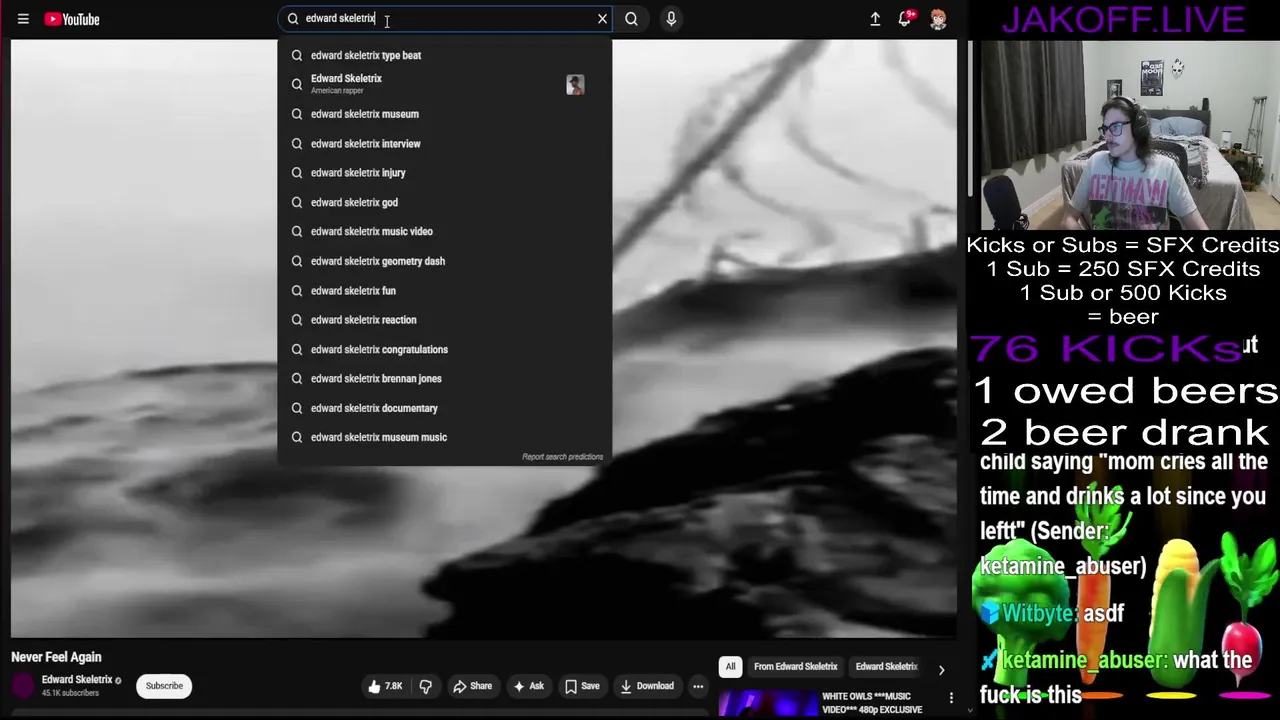Open the WHITE OWLS video thumbnail
The image size is (1280, 720).
tap(768, 704)
